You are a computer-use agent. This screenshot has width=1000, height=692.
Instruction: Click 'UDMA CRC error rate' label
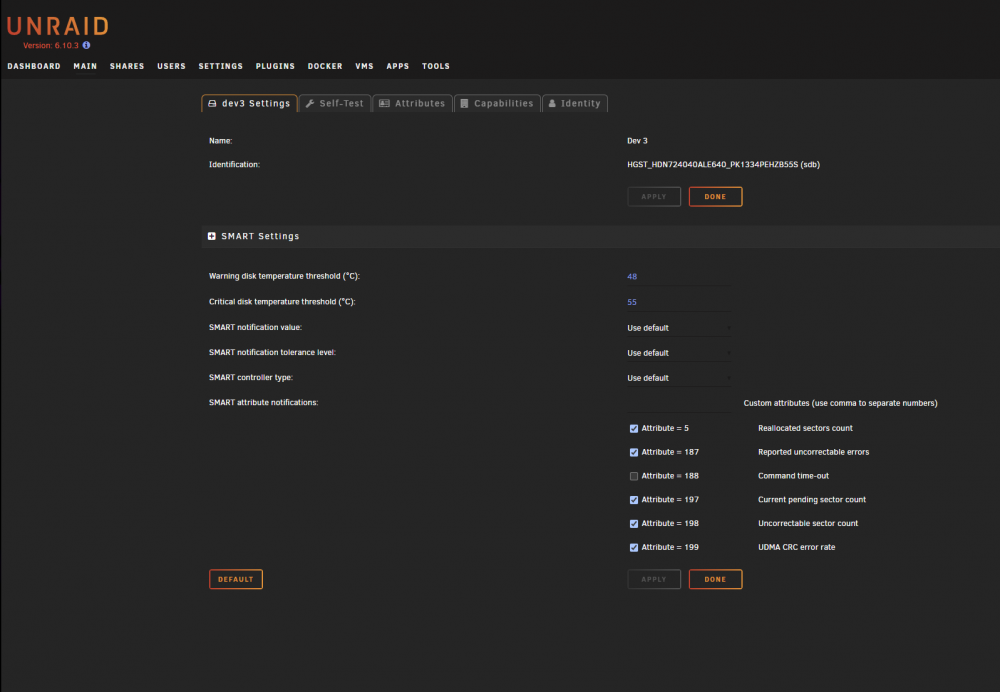[797, 547]
